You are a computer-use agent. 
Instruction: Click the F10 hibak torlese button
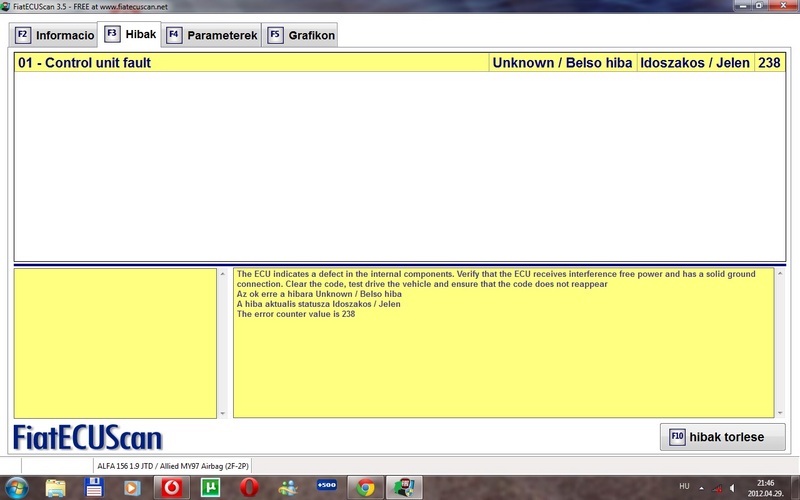[722, 437]
